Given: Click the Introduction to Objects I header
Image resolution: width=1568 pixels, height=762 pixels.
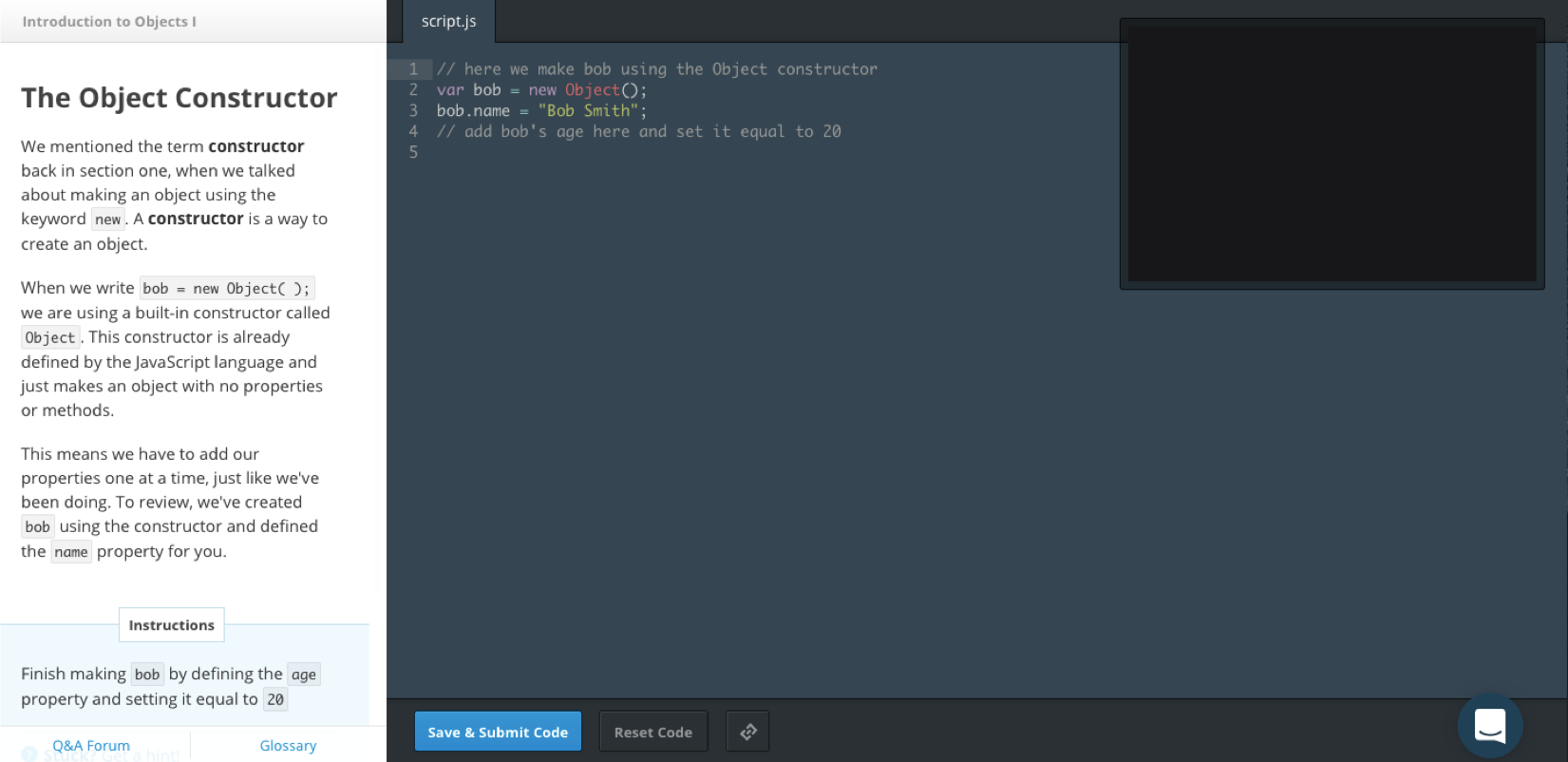Looking at the screenshot, I should coord(109,21).
